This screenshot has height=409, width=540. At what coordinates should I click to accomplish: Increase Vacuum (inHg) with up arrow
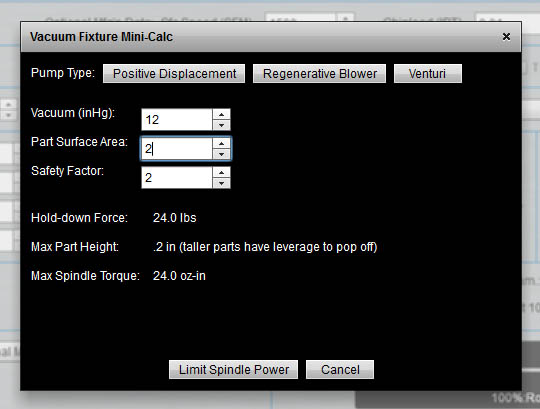coord(221,114)
